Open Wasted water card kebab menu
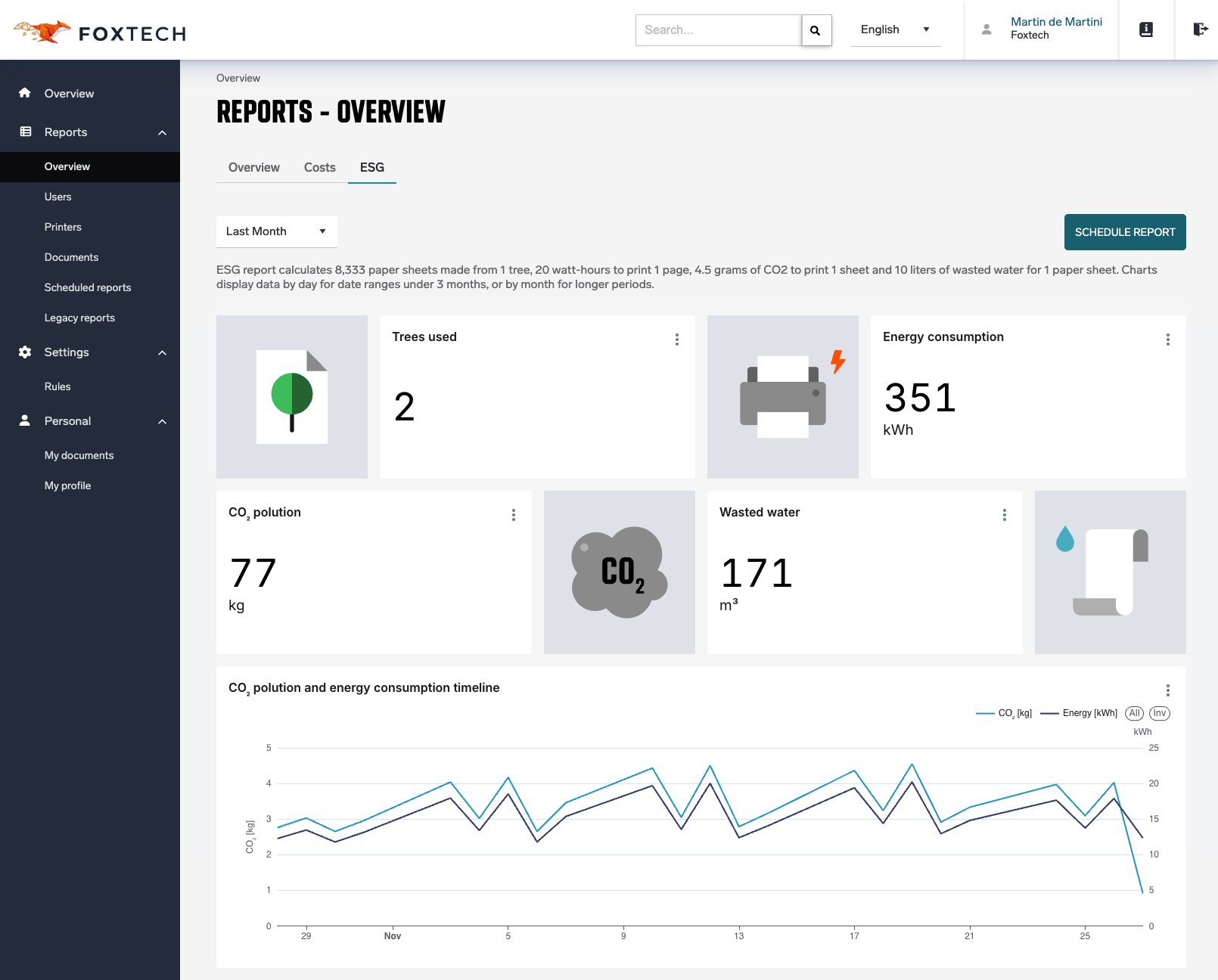 pyautogui.click(x=1005, y=515)
